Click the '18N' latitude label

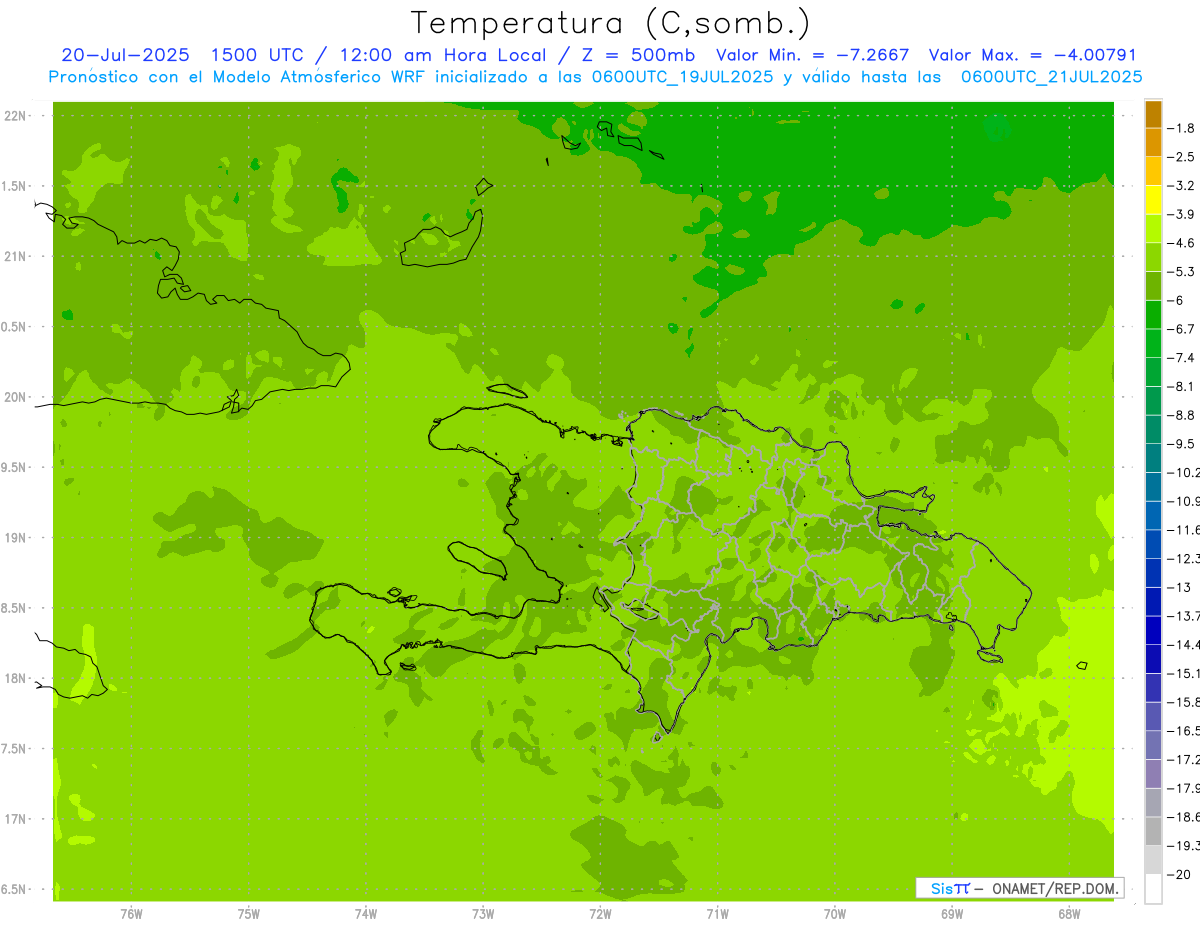[15, 678]
